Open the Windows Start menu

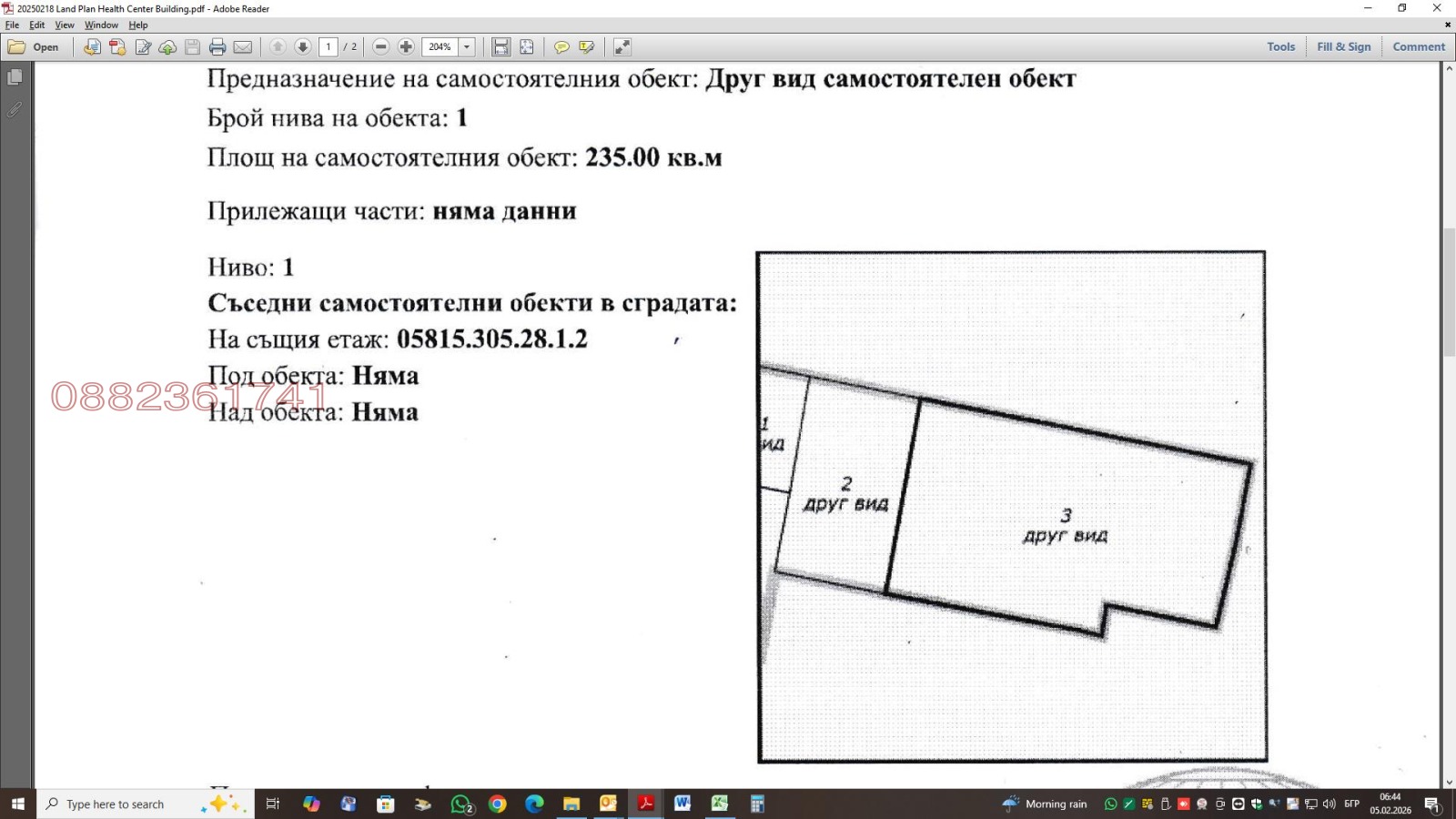coord(17,804)
